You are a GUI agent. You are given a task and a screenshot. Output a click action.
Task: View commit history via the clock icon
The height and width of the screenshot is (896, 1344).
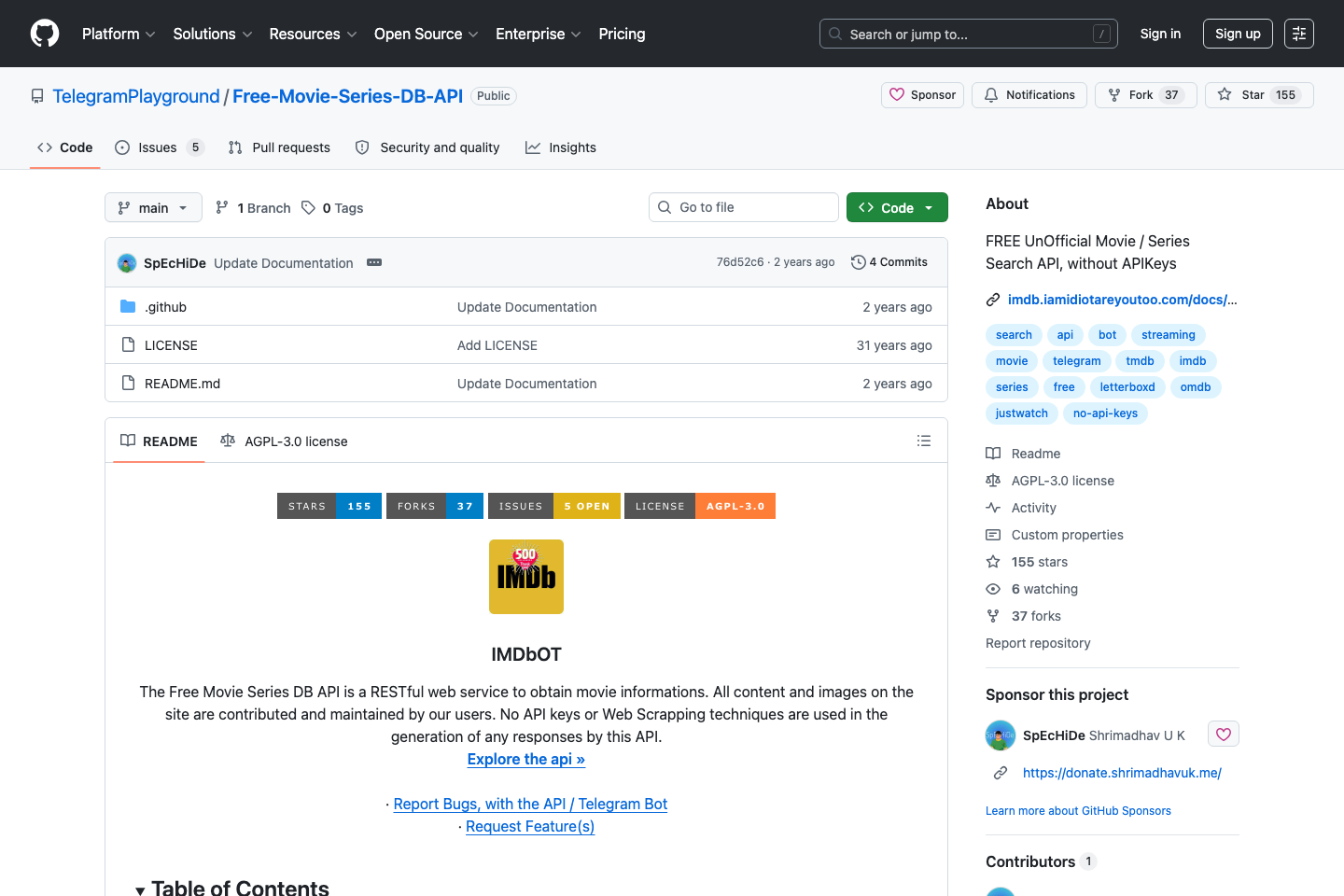[859, 262]
